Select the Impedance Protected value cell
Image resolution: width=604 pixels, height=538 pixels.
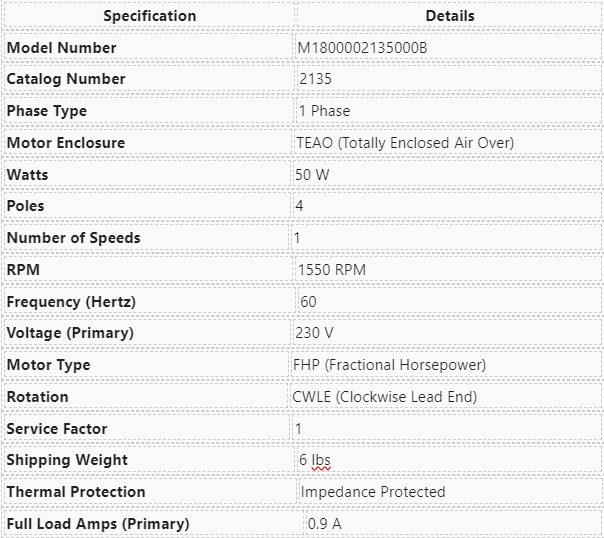(373, 492)
